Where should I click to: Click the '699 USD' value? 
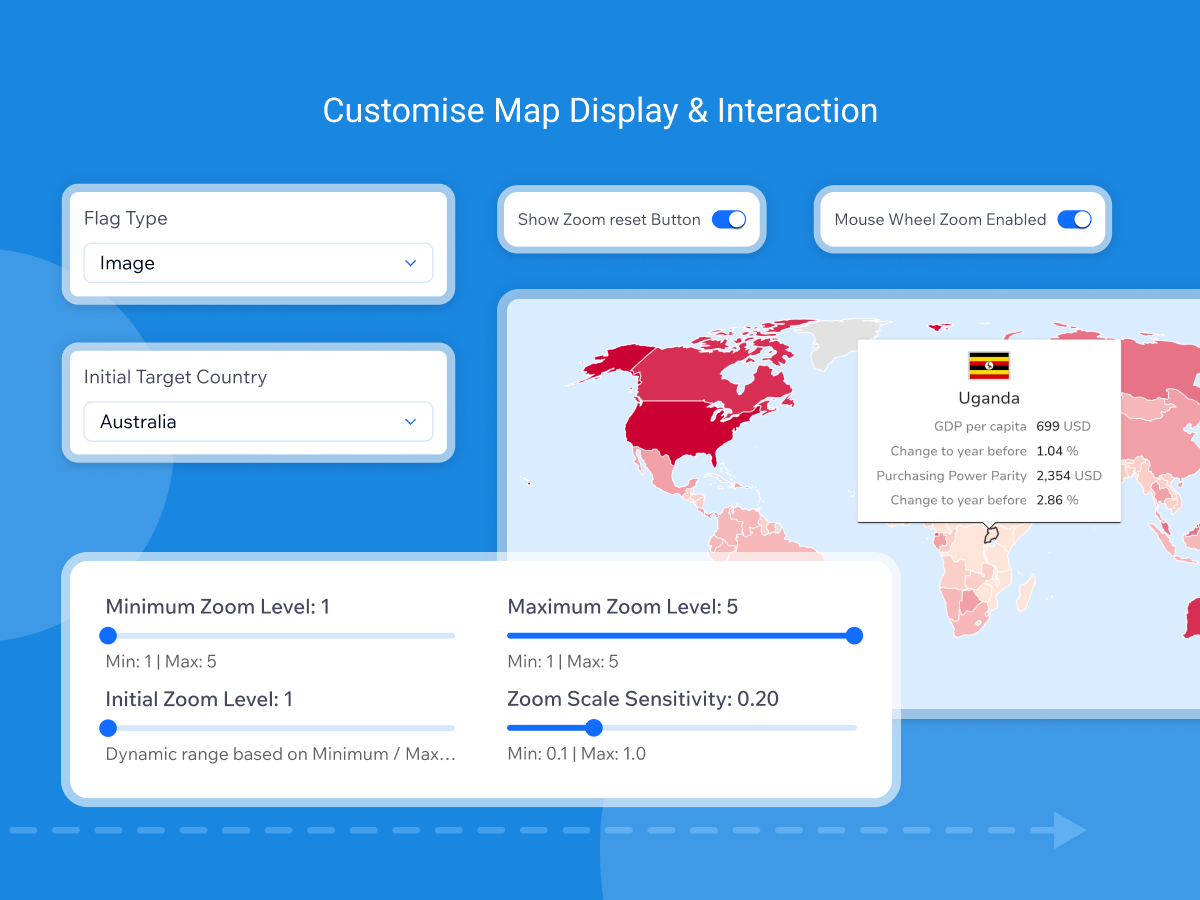1063,426
